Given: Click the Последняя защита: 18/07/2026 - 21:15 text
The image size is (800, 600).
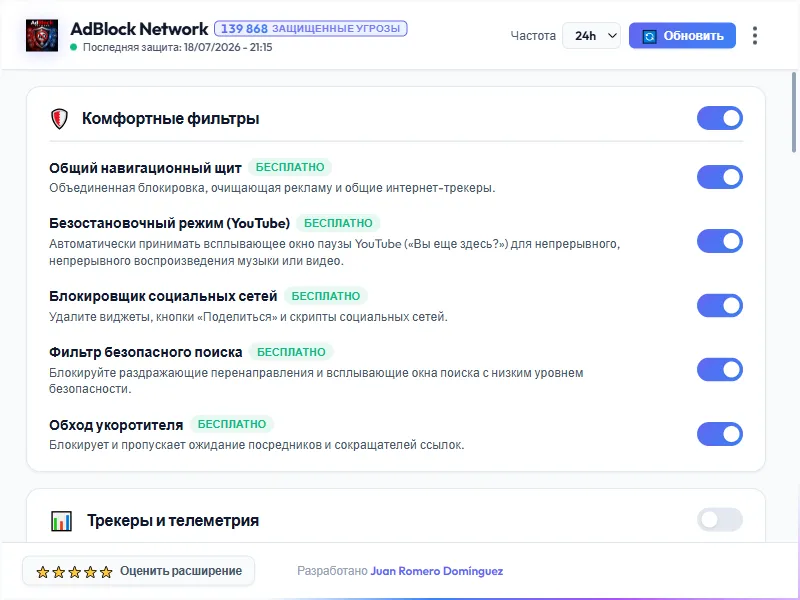Looking at the screenshot, I should click(x=178, y=47).
